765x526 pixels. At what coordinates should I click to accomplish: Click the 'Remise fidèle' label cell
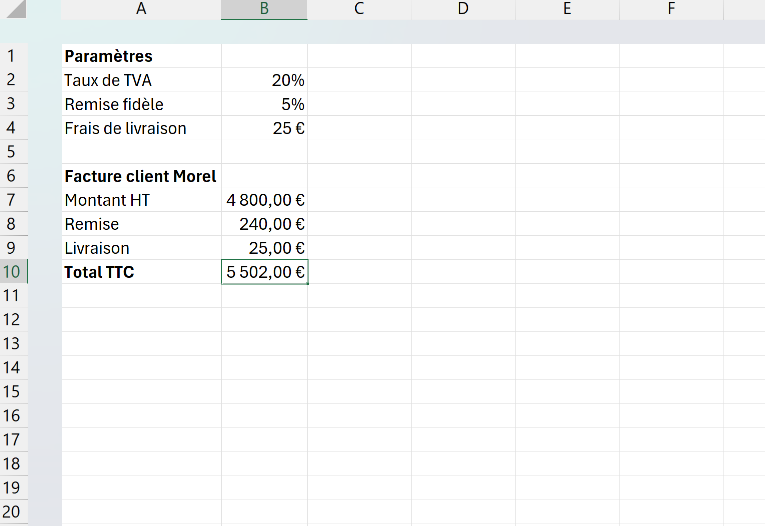(141, 104)
